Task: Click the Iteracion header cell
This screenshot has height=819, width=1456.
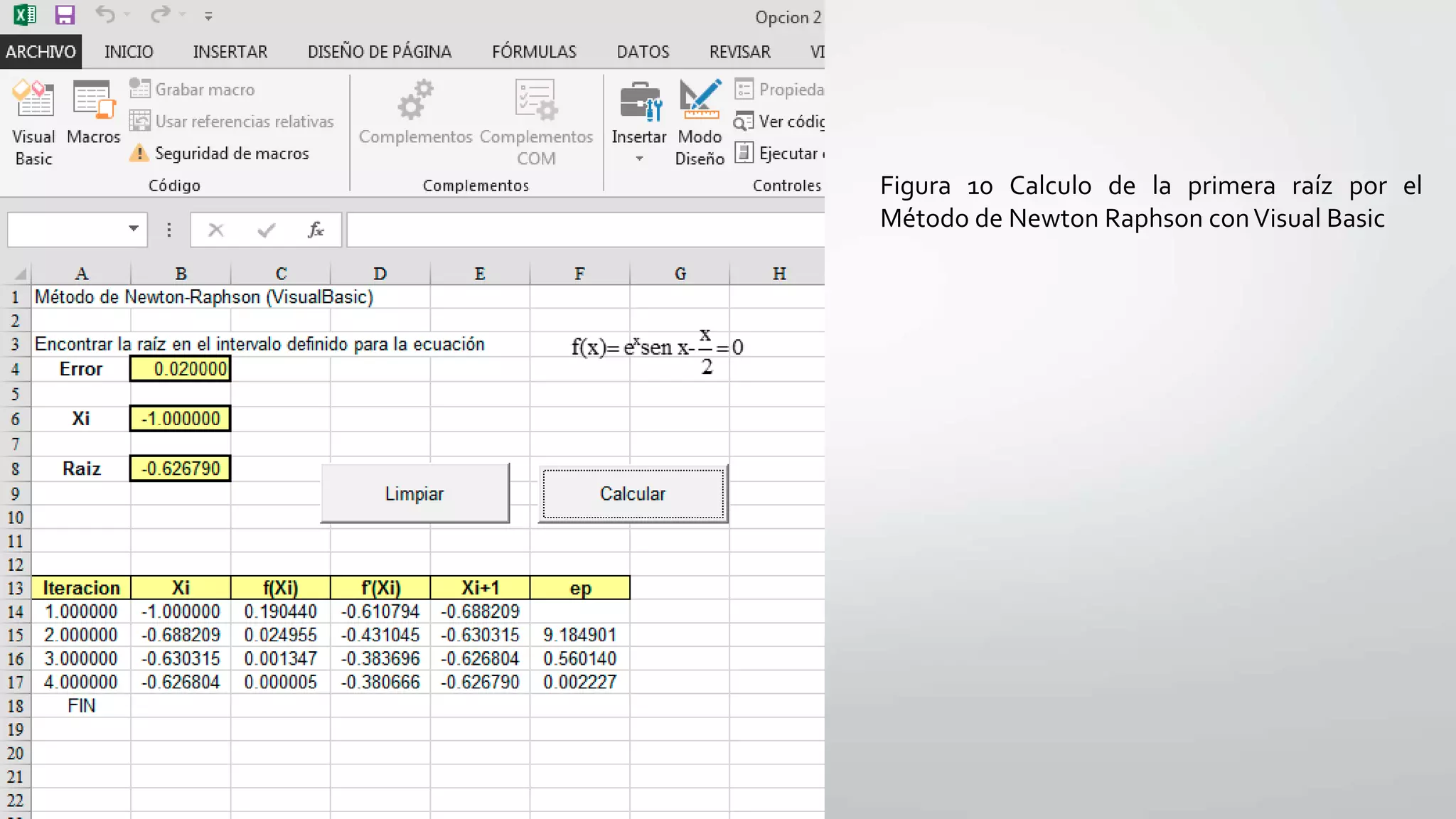Action: [81, 588]
